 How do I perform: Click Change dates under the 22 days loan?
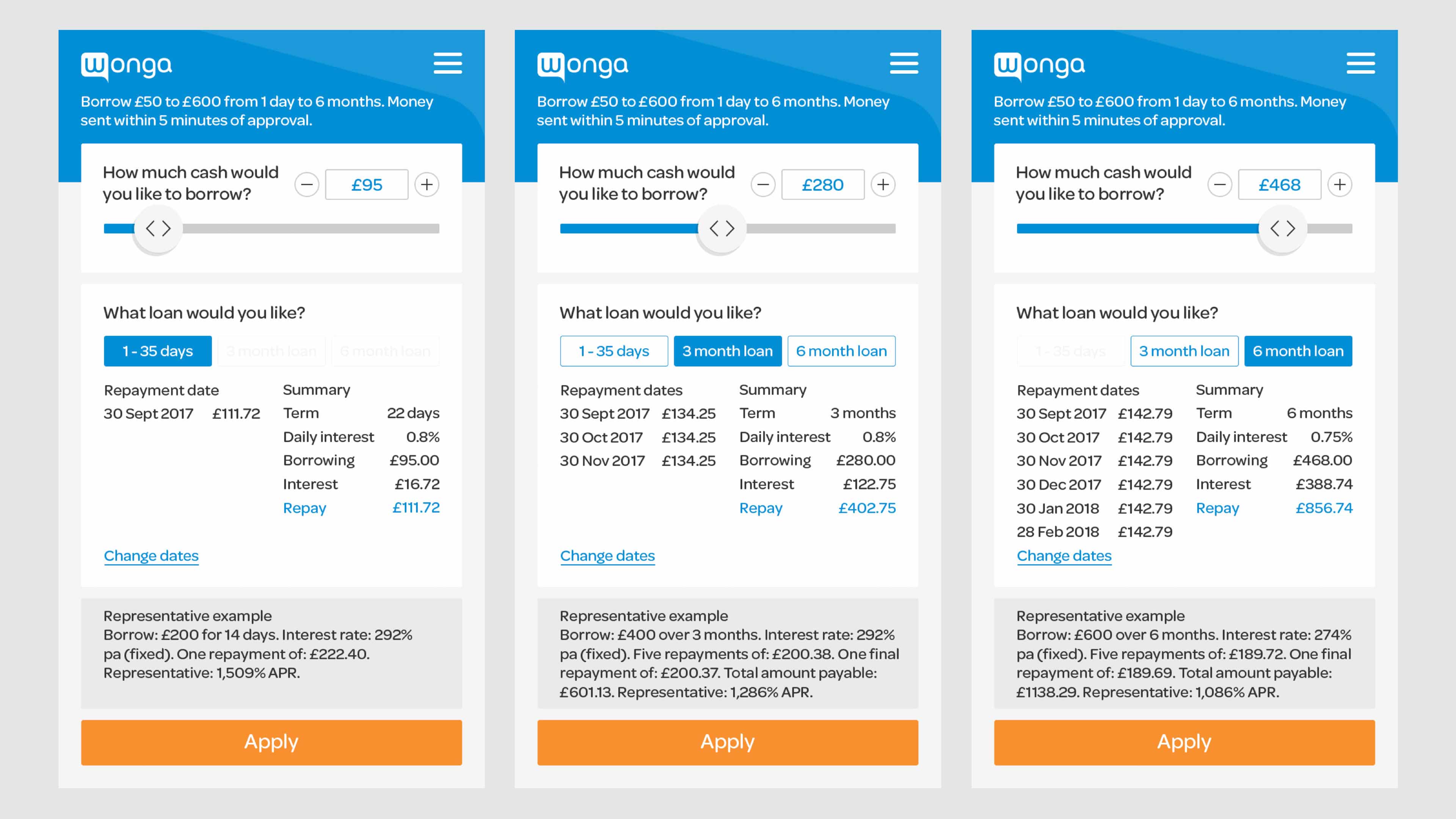point(151,555)
